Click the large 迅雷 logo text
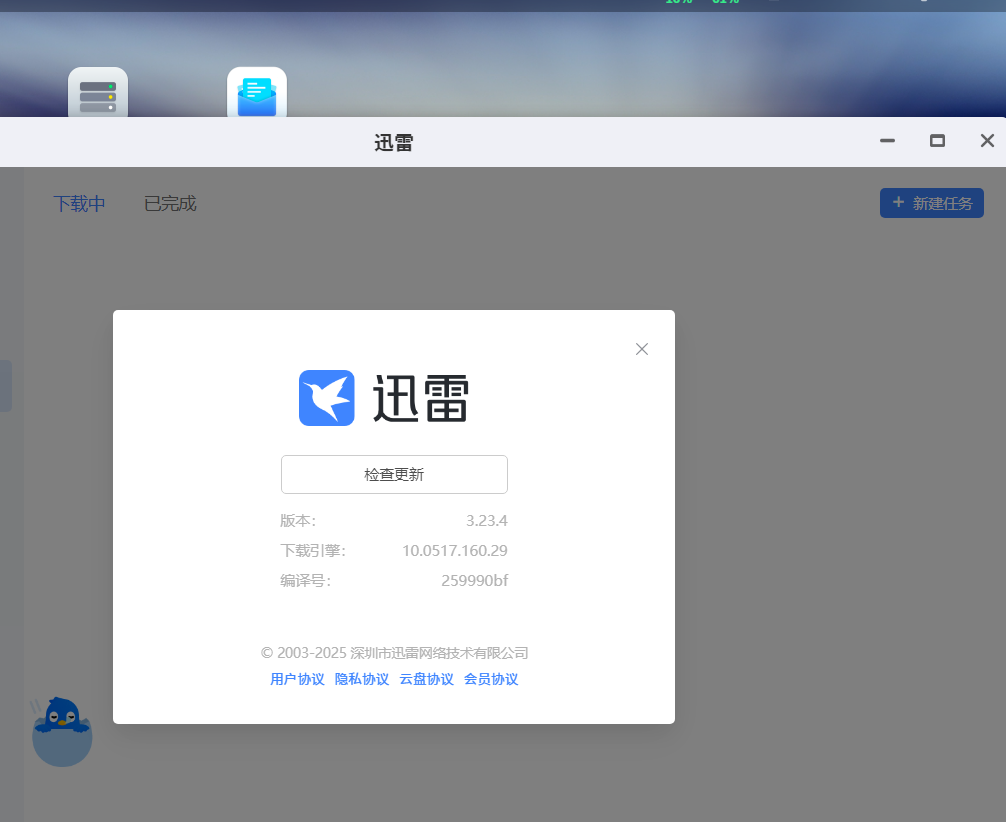This screenshot has height=822, width=1006. point(421,398)
